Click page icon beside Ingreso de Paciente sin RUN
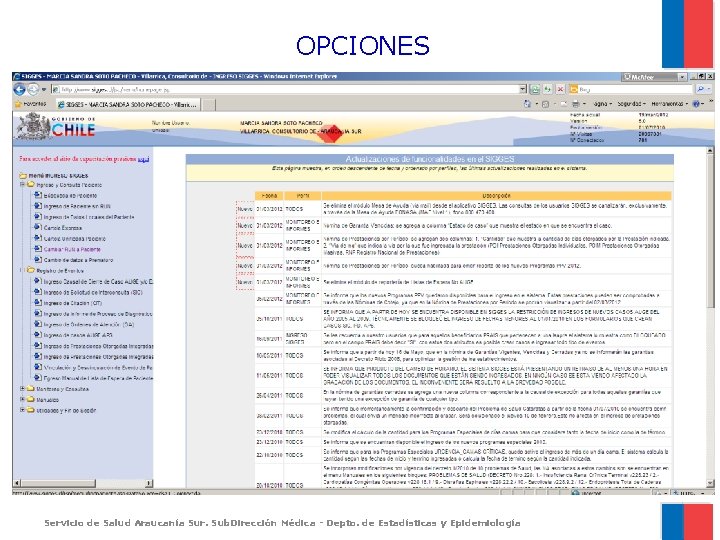The image size is (720, 540). tap(38, 206)
